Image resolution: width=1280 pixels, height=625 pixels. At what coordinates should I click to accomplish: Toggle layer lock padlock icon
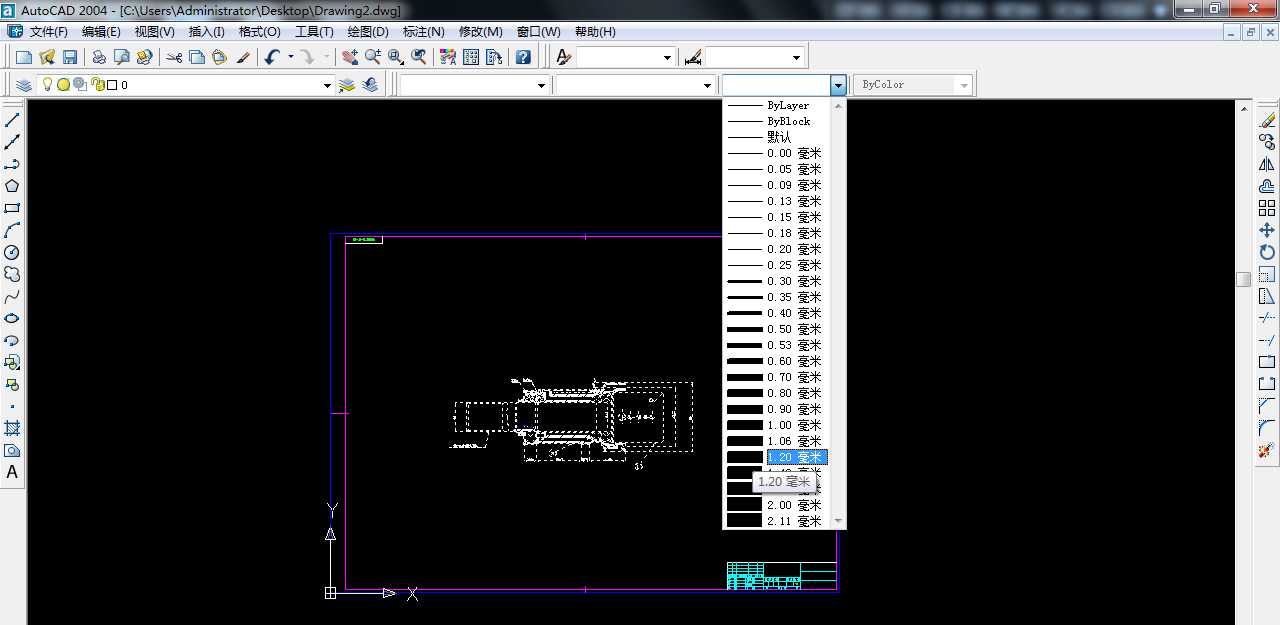click(x=97, y=85)
